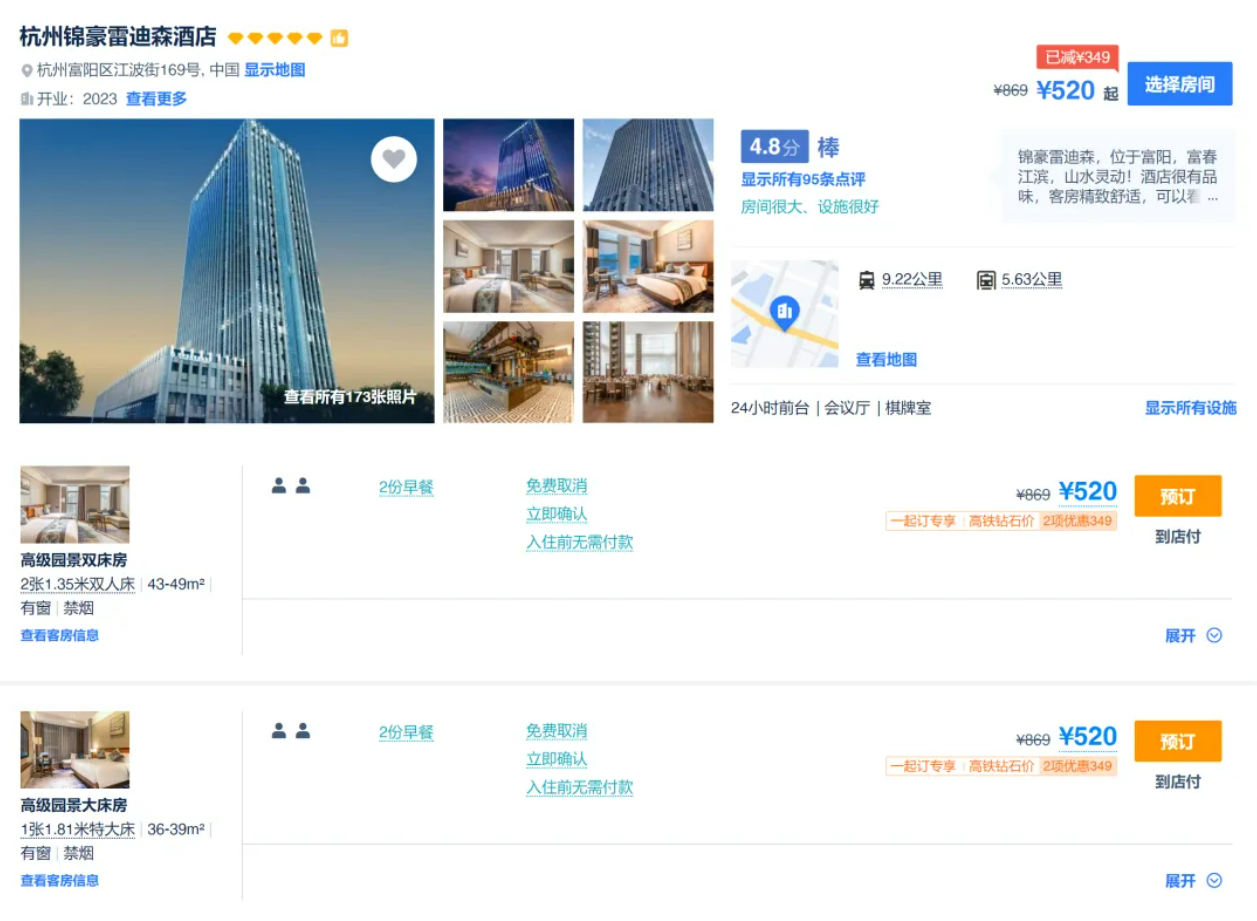Click the location pin icon beside address
The width and height of the screenshot is (1257, 921).
point(27,71)
